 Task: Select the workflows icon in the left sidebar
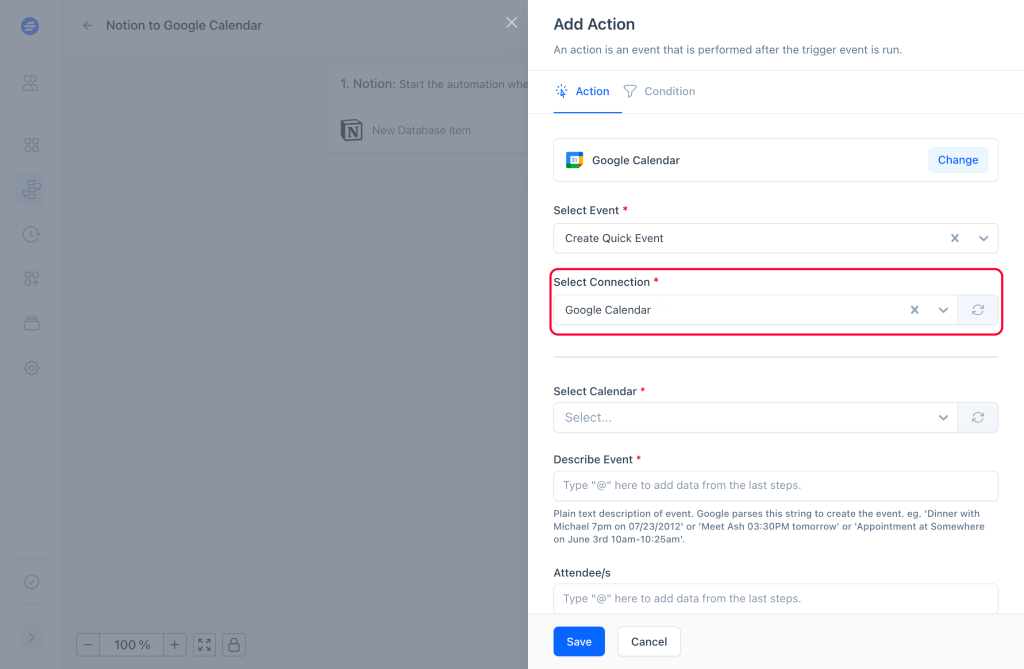(x=31, y=189)
